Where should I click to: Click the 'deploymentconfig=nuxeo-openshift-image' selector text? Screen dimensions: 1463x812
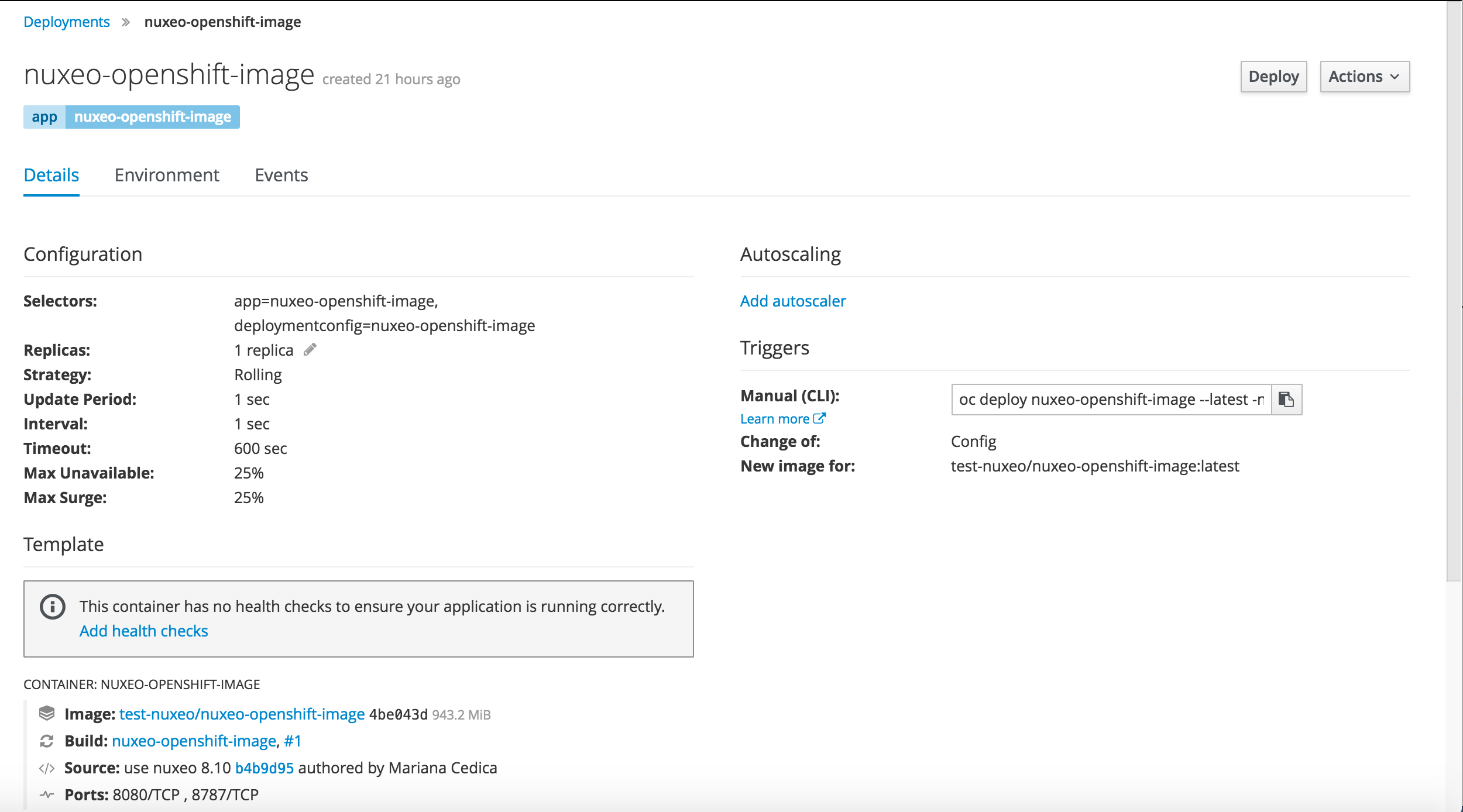pyautogui.click(x=384, y=325)
